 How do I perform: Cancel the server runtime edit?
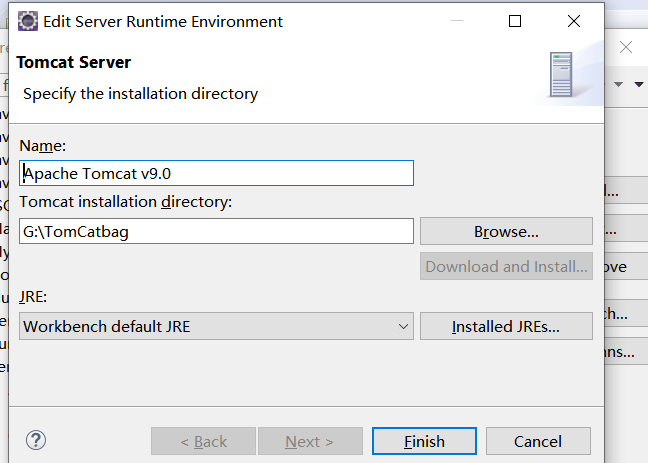pyautogui.click(x=538, y=441)
